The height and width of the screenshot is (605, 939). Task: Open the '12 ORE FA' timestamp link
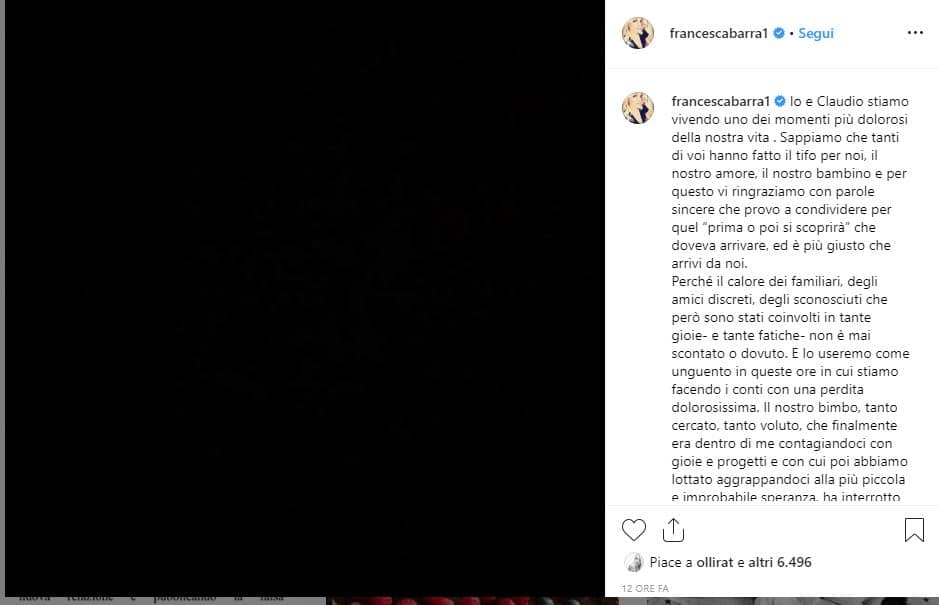tap(645, 588)
